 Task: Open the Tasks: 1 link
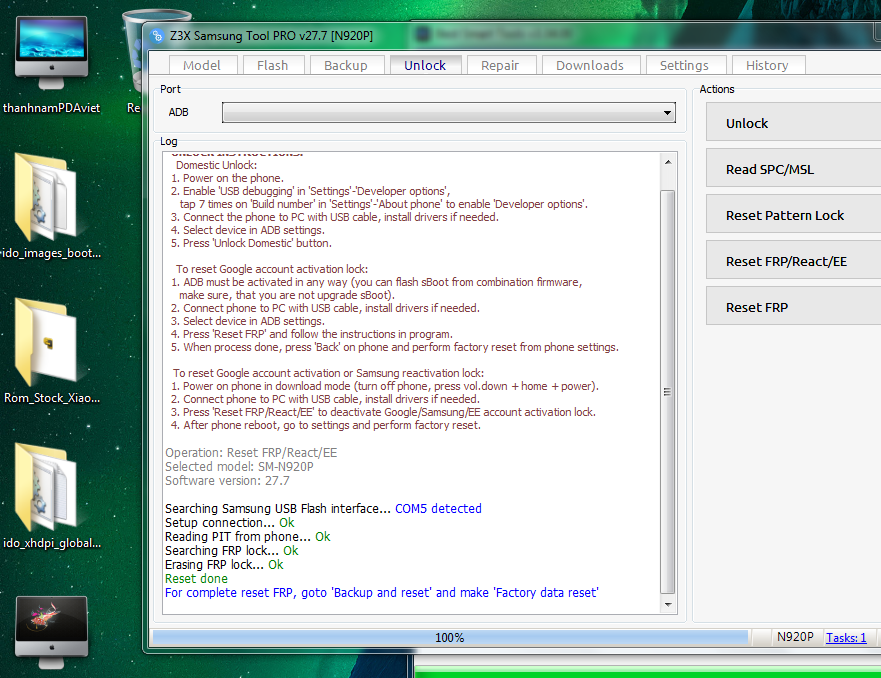coord(846,638)
